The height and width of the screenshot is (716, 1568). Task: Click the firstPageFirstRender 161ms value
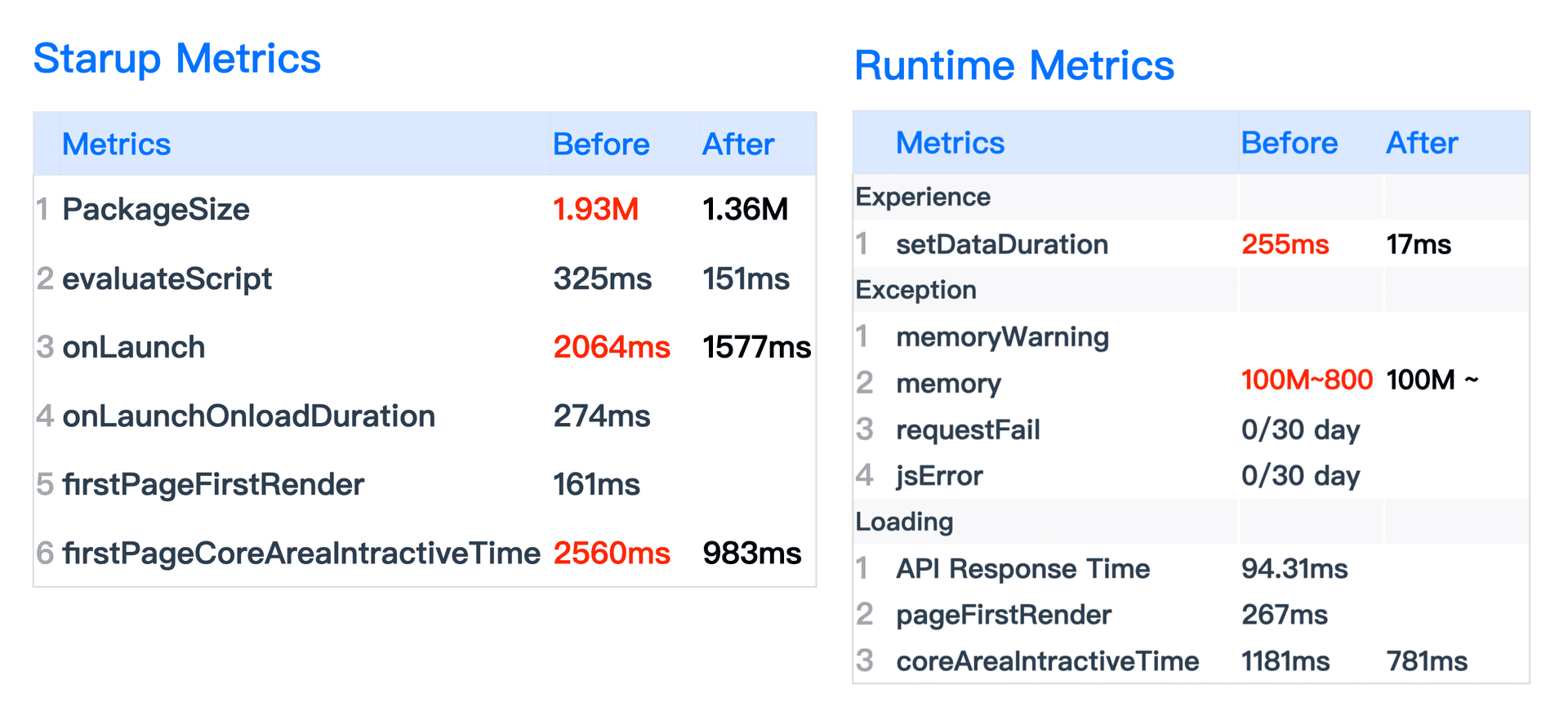pos(596,485)
